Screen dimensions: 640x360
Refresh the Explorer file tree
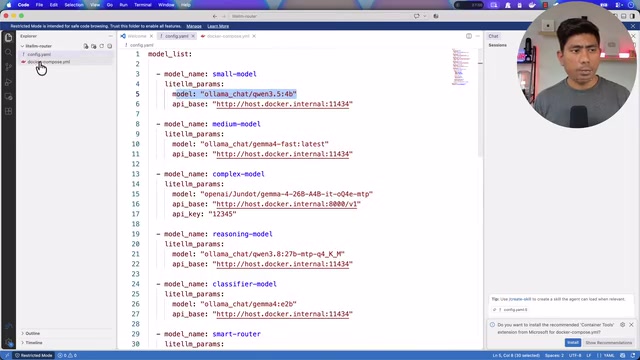point(102,46)
